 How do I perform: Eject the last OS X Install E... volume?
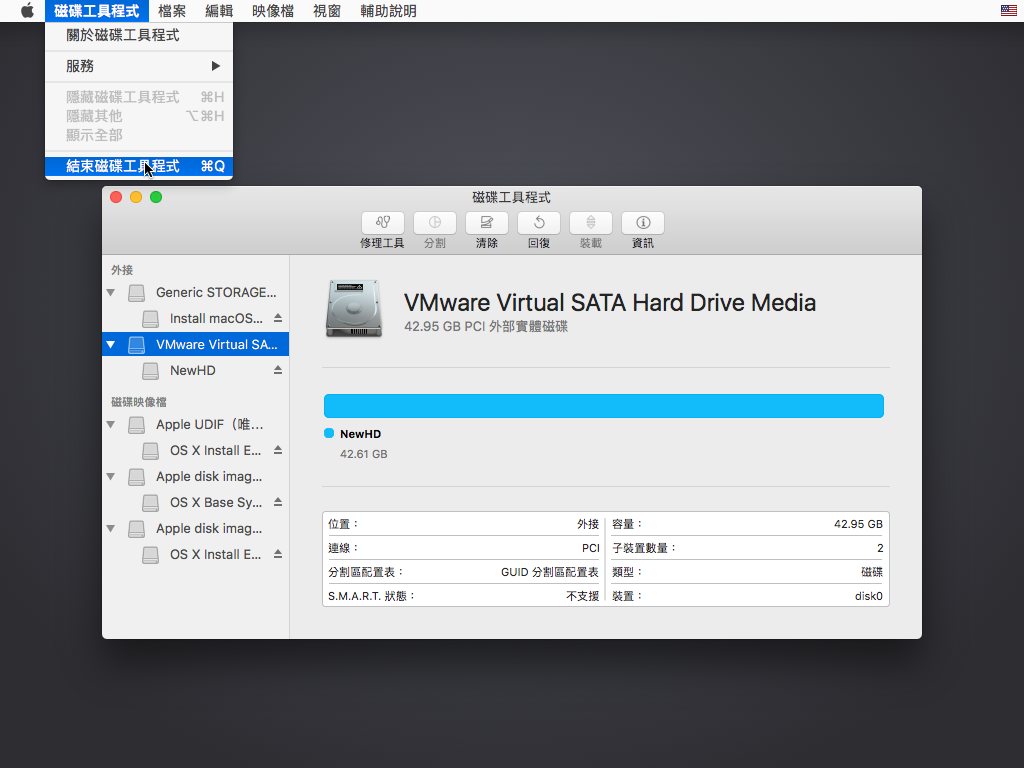[x=278, y=554]
